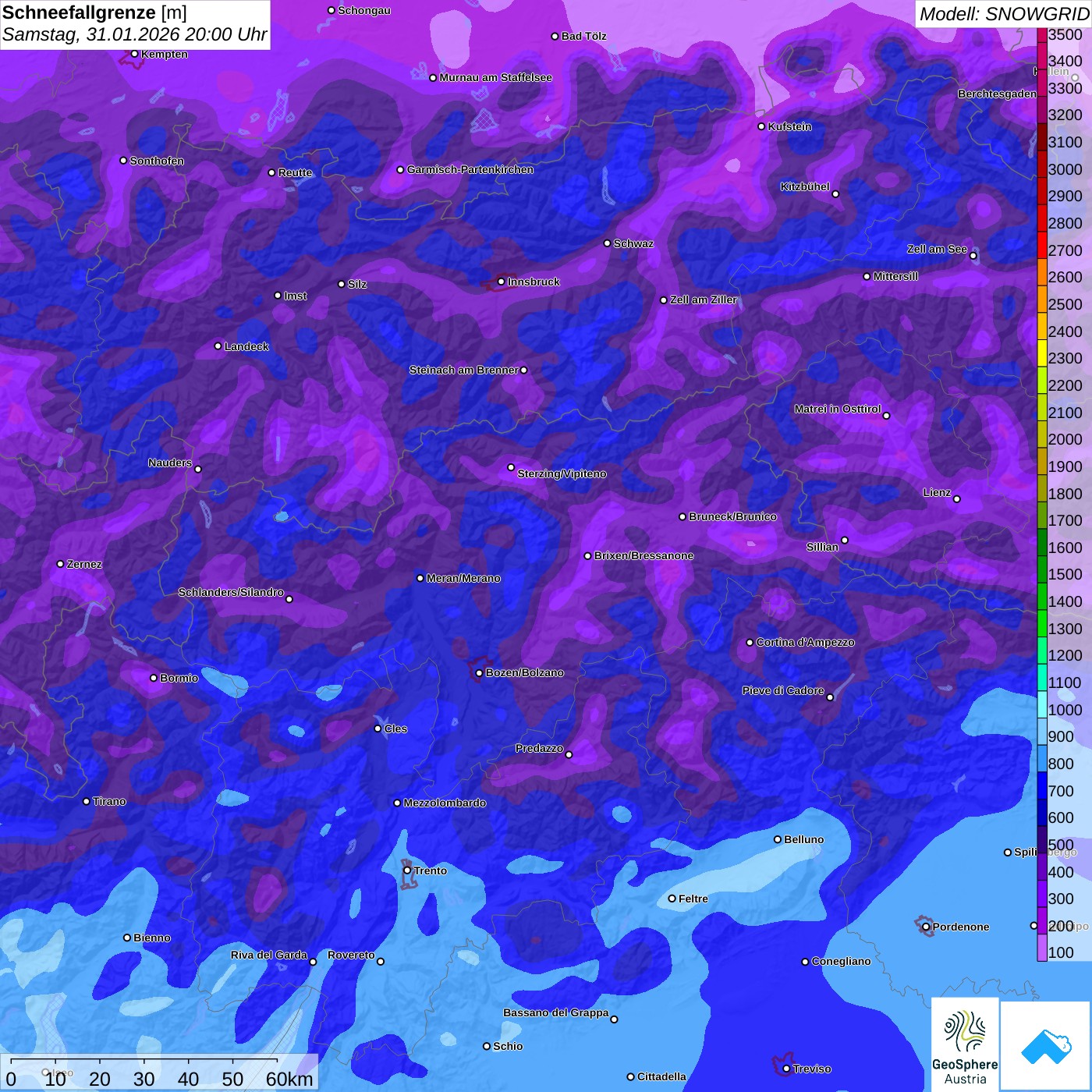The height and width of the screenshot is (1092, 1092).
Task: Click the Kufstein marker dot
Action: pyautogui.click(x=762, y=126)
